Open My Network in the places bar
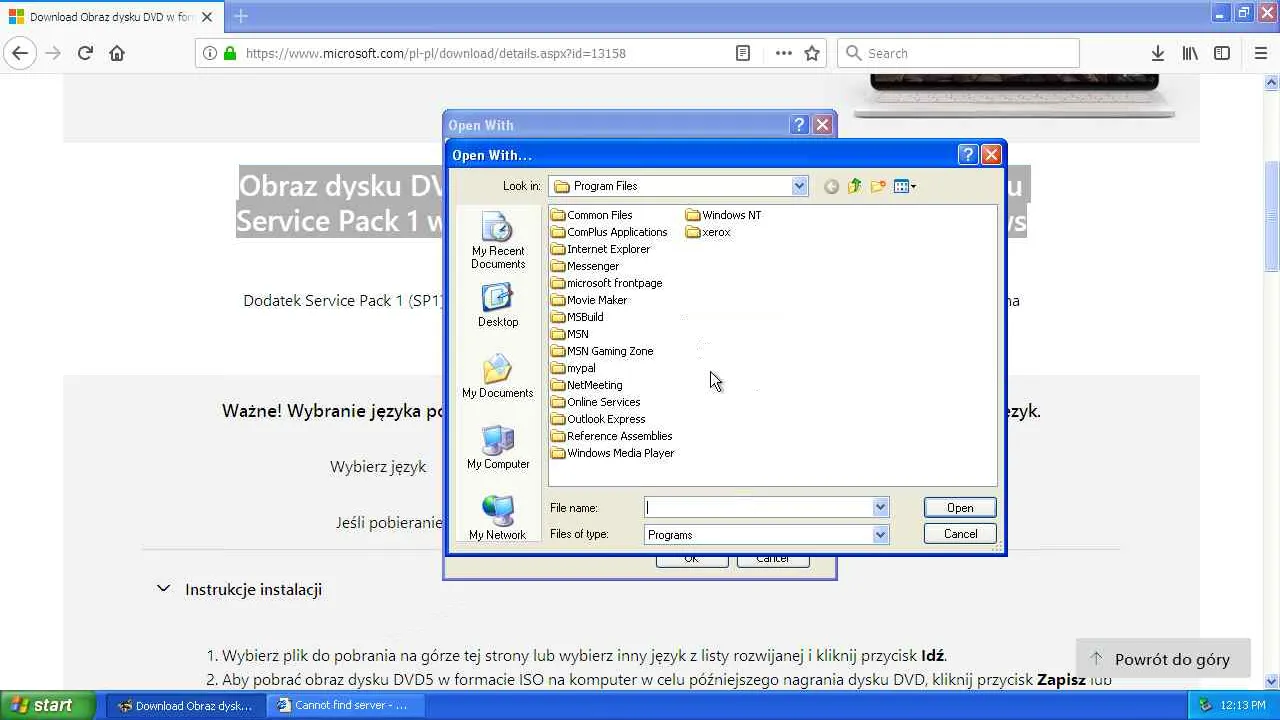This screenshot has height=720, width=1280. [x=498, y=518]
